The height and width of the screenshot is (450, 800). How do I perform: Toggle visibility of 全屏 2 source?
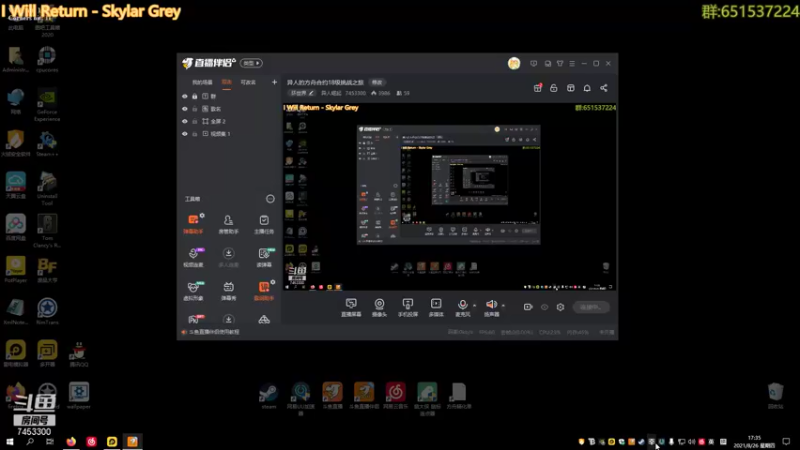pos(185,121)
